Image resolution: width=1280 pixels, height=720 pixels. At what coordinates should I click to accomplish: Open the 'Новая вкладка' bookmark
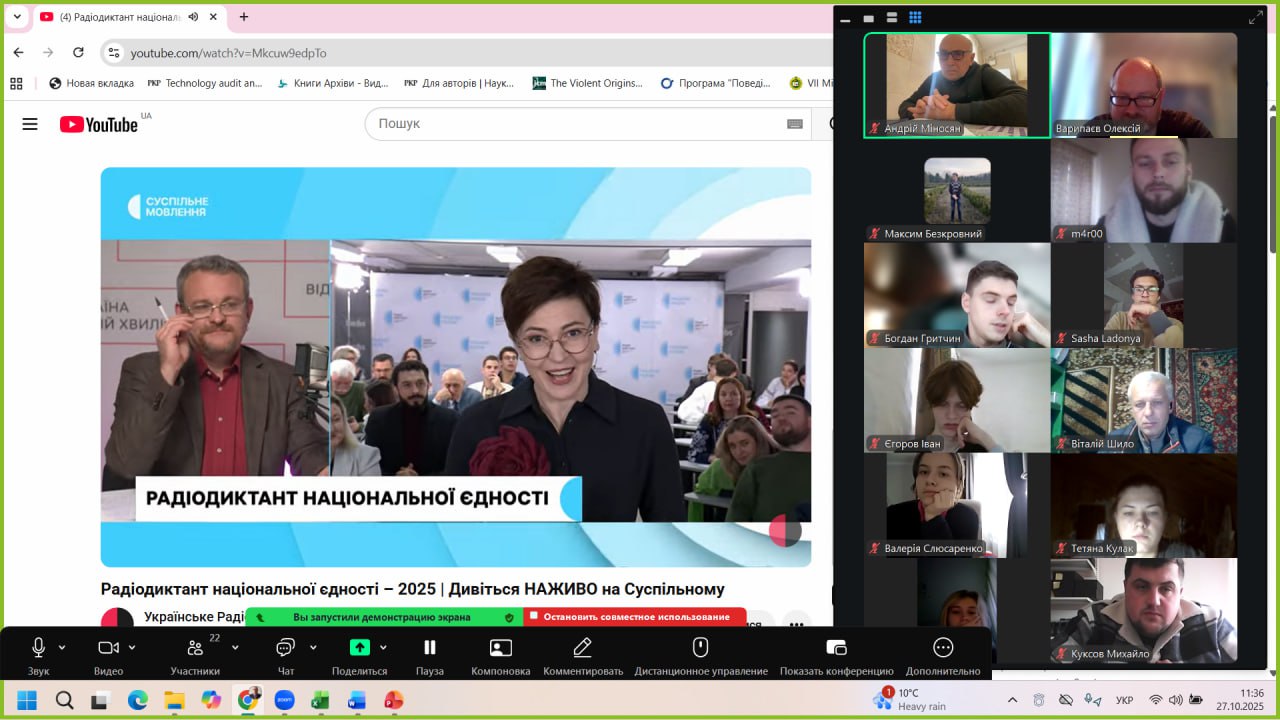pos(92,83)
